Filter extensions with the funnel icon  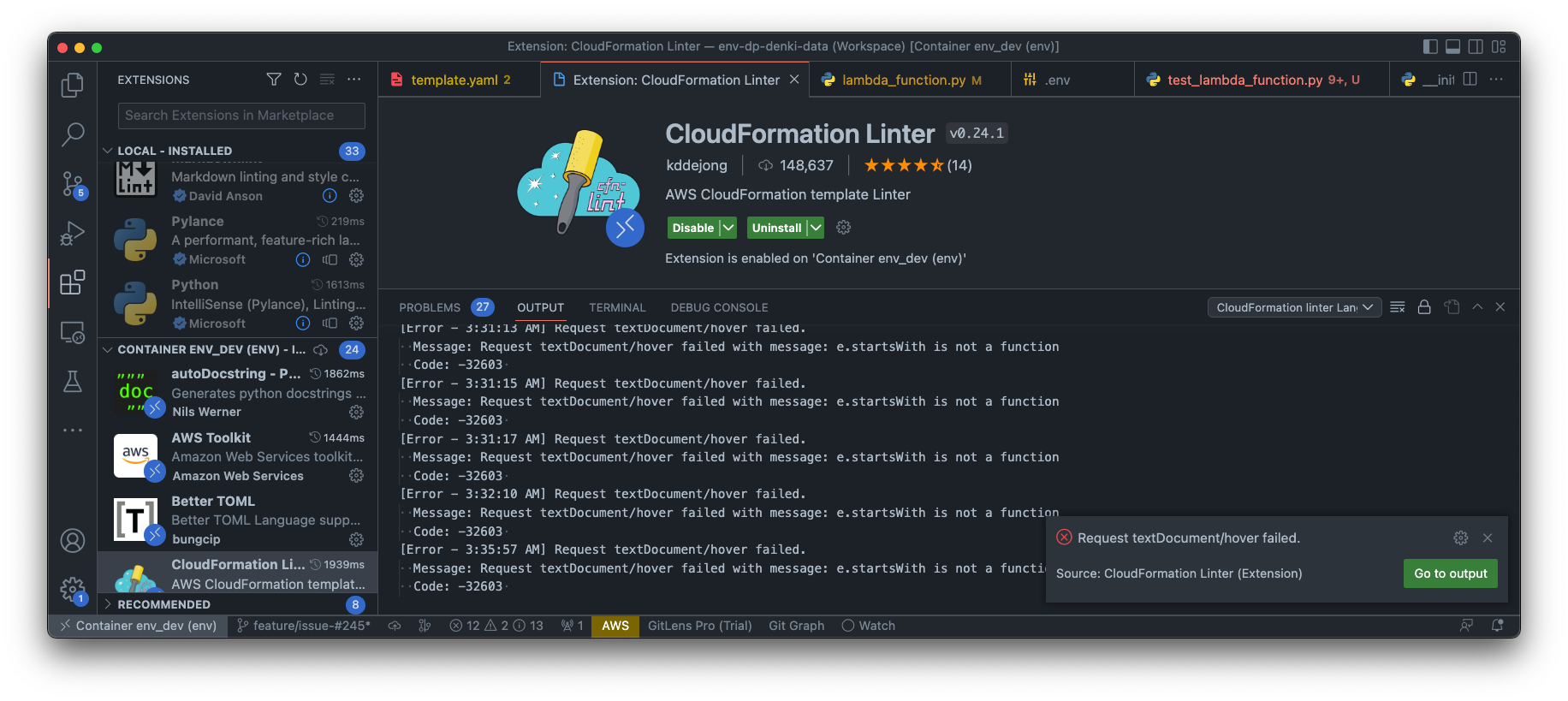274,80
